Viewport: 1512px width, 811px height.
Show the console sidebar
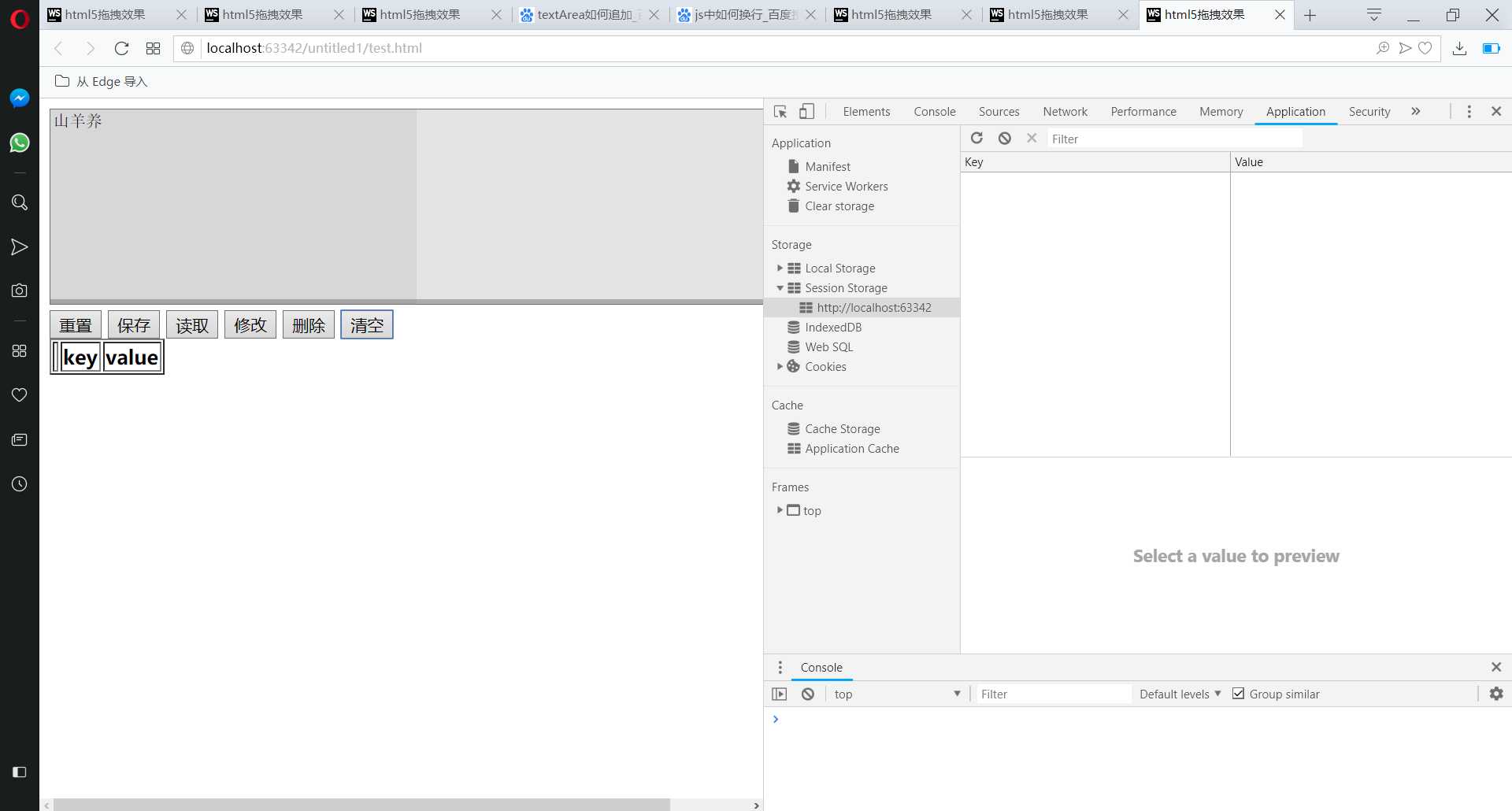(x=779, y=694)
